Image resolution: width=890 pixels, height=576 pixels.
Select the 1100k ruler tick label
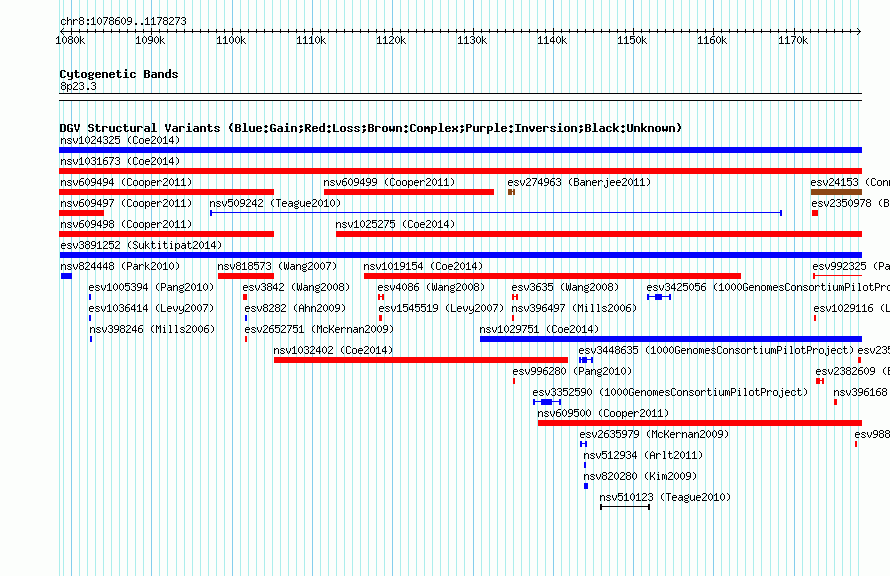tap(231, 40)
